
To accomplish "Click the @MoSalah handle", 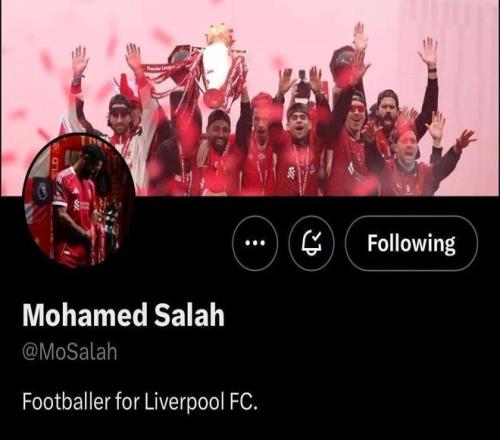I will click(x=70, y=352).
